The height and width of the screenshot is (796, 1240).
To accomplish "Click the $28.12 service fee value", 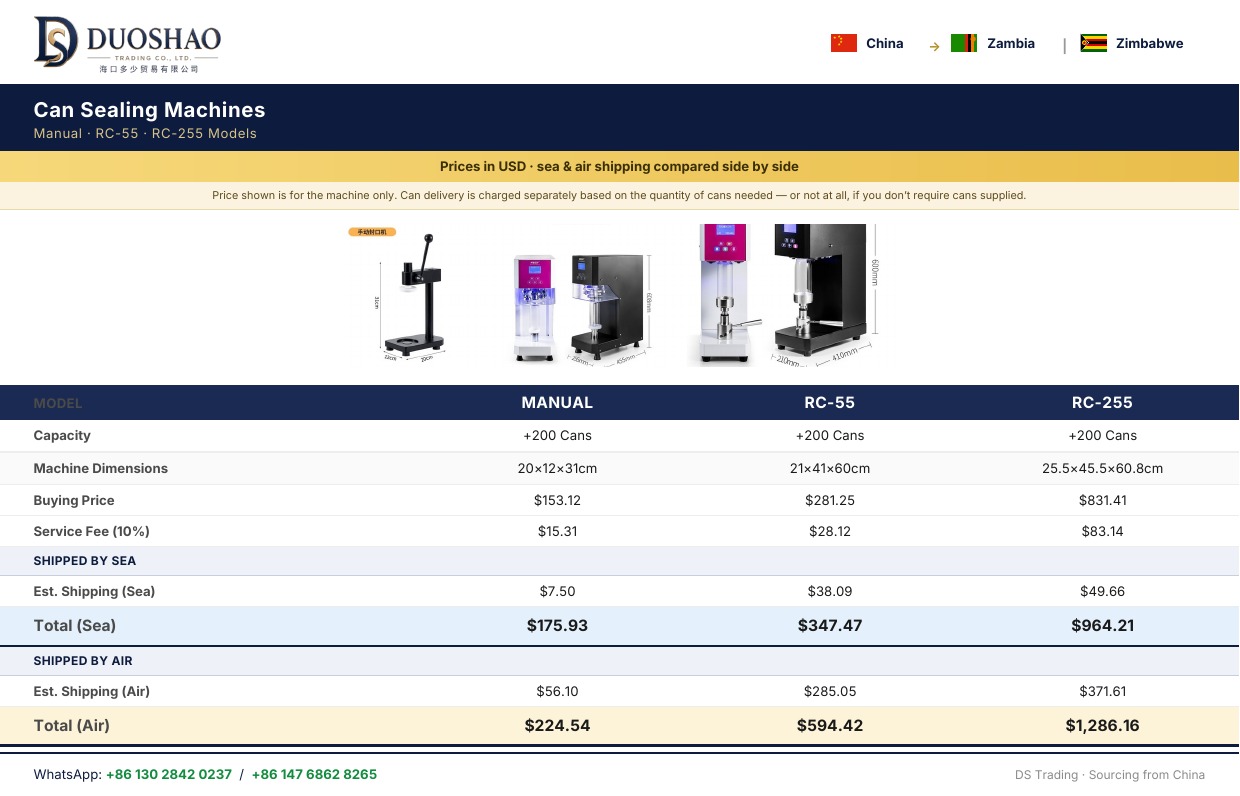I will tap(830, 531).
